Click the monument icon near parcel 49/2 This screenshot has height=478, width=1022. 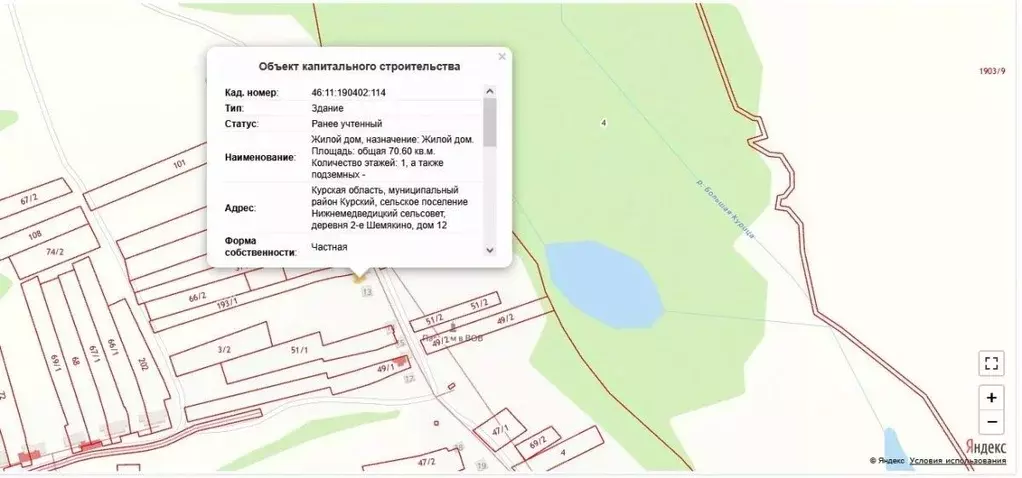(454, 326)
